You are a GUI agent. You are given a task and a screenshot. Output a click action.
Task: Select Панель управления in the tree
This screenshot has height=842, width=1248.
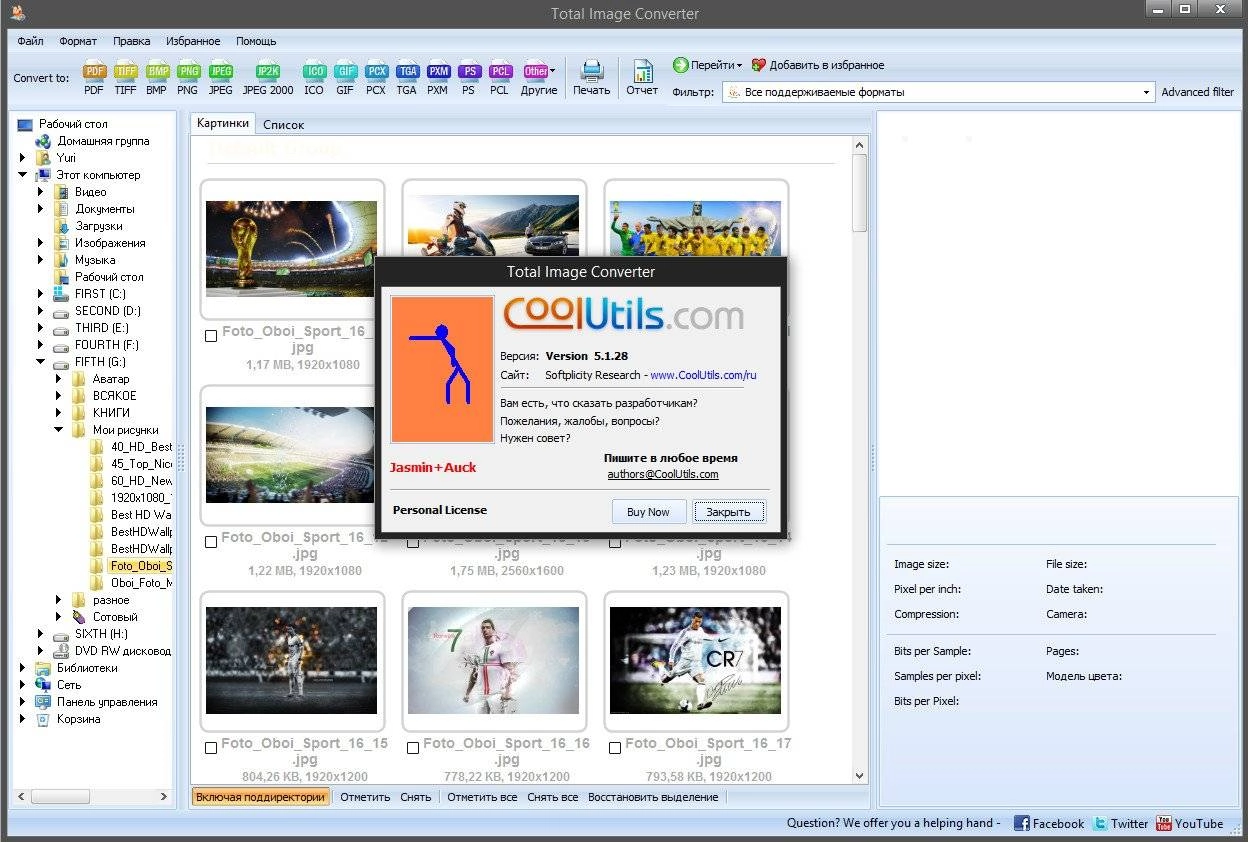pos(107,702)
